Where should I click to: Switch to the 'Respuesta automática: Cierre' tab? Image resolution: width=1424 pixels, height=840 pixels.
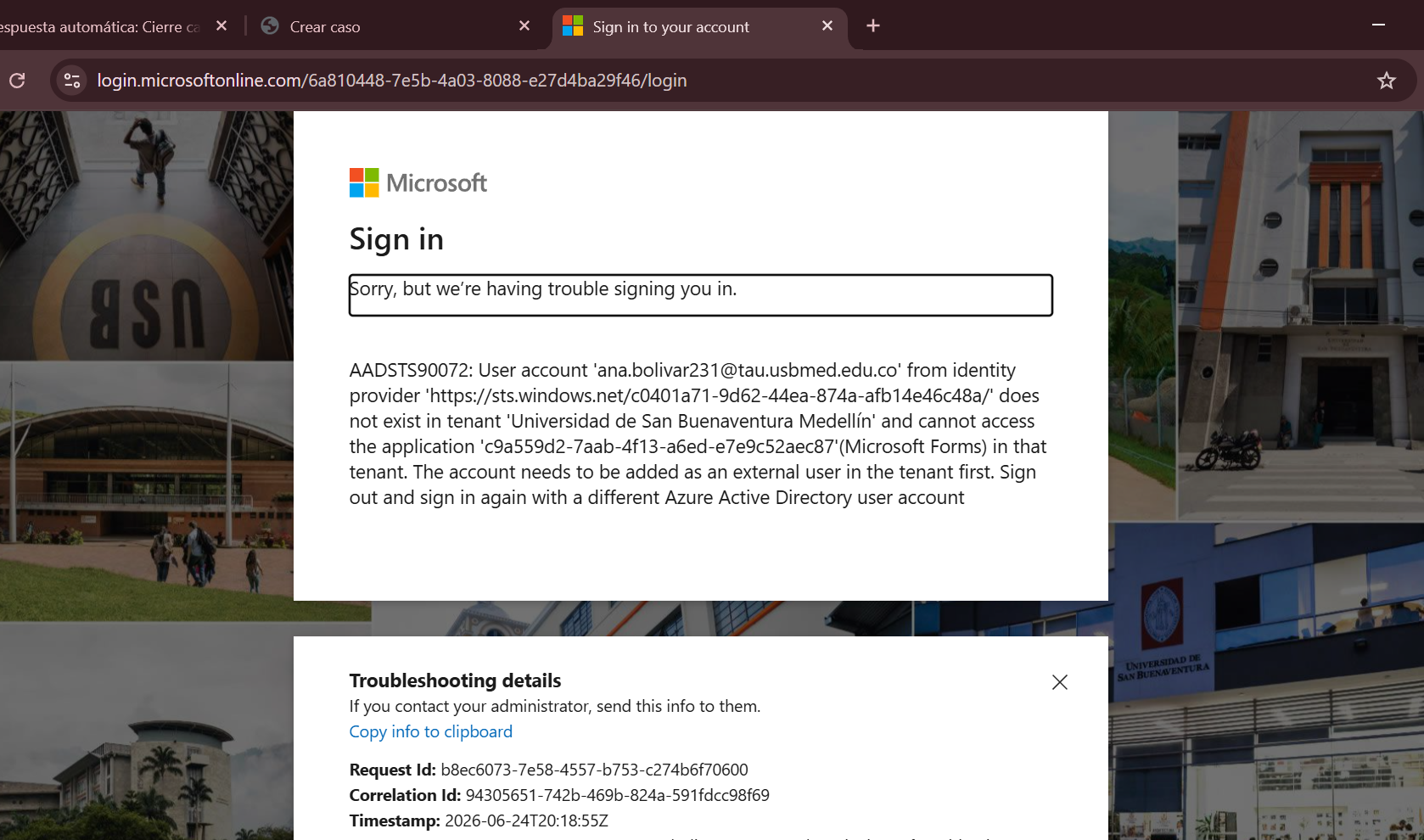coord(100,27)
